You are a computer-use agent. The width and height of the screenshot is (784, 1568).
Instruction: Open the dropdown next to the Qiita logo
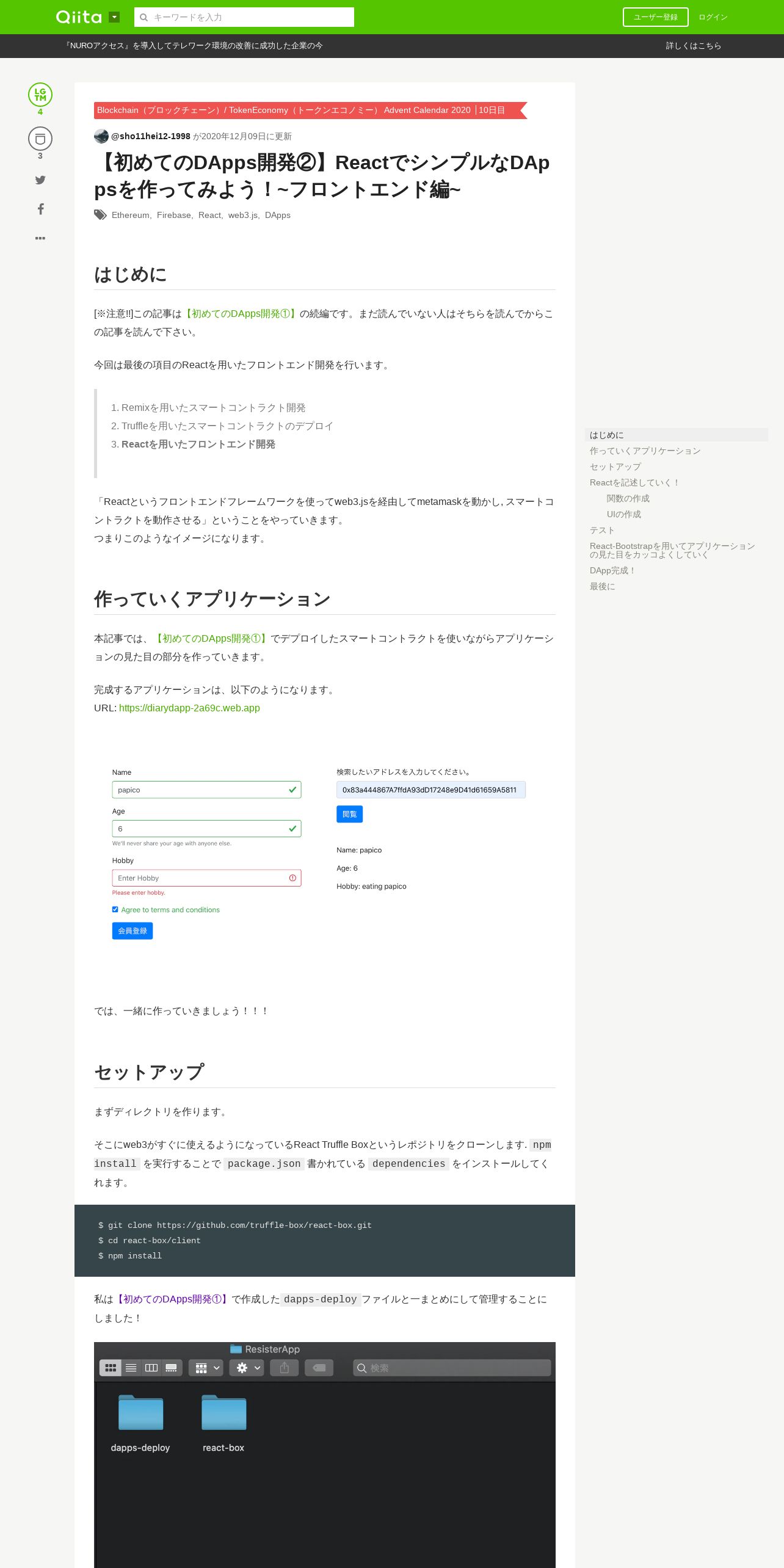(114, 17)
